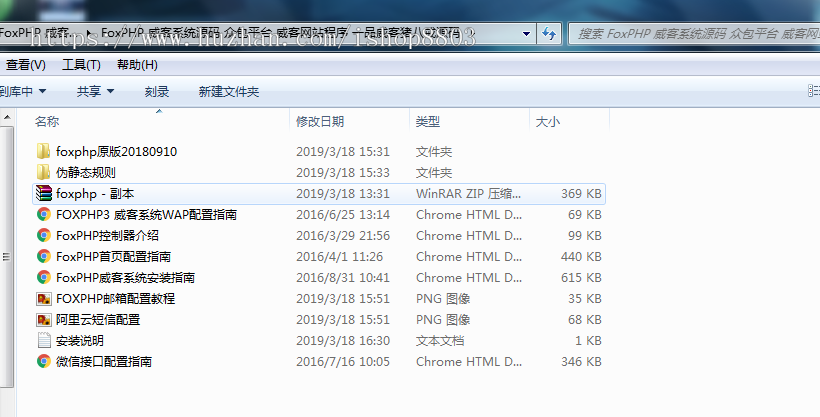Select file name 阿里云短信配置

pyautogui.click(x=98, y=320)
